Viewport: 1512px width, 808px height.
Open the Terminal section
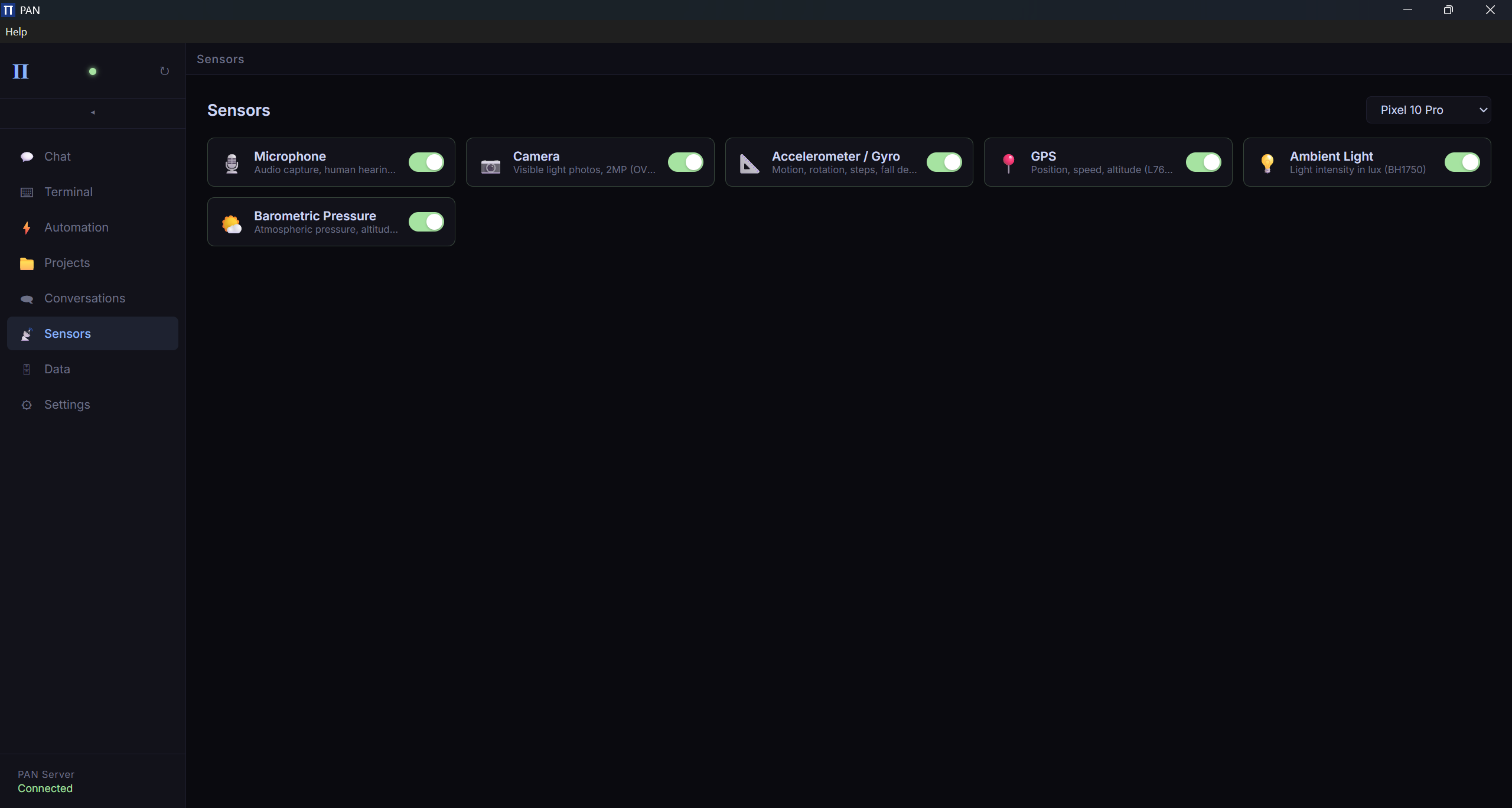68,192
